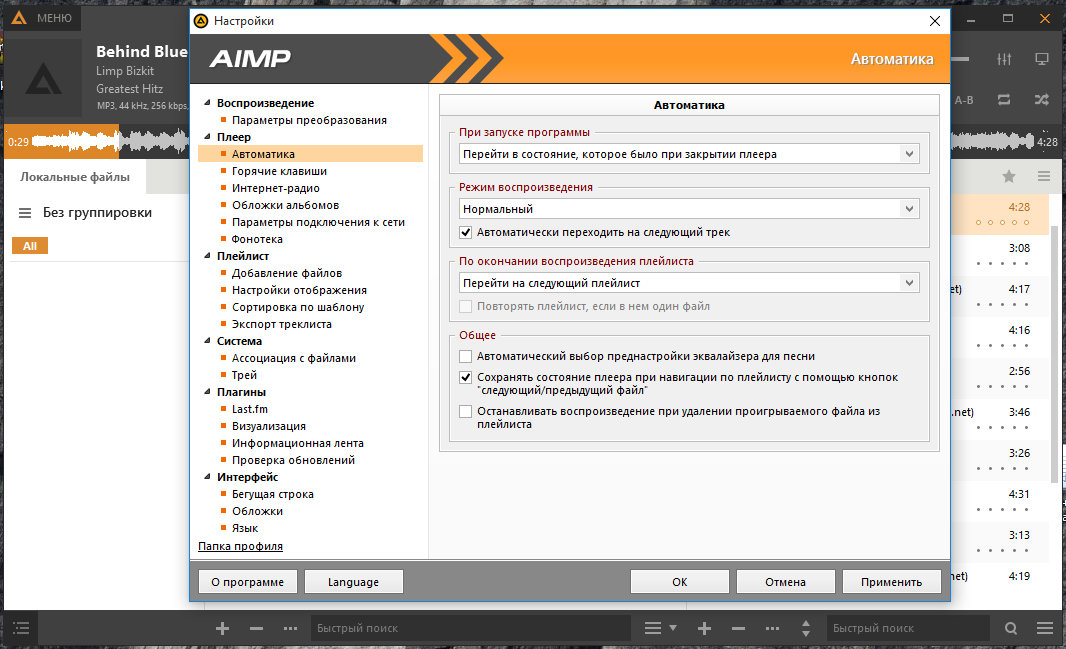The width and height of the screenshot is (1066, 649).
Task: Open the AIMP main МЕНЮ button
Action: (42, 18)
